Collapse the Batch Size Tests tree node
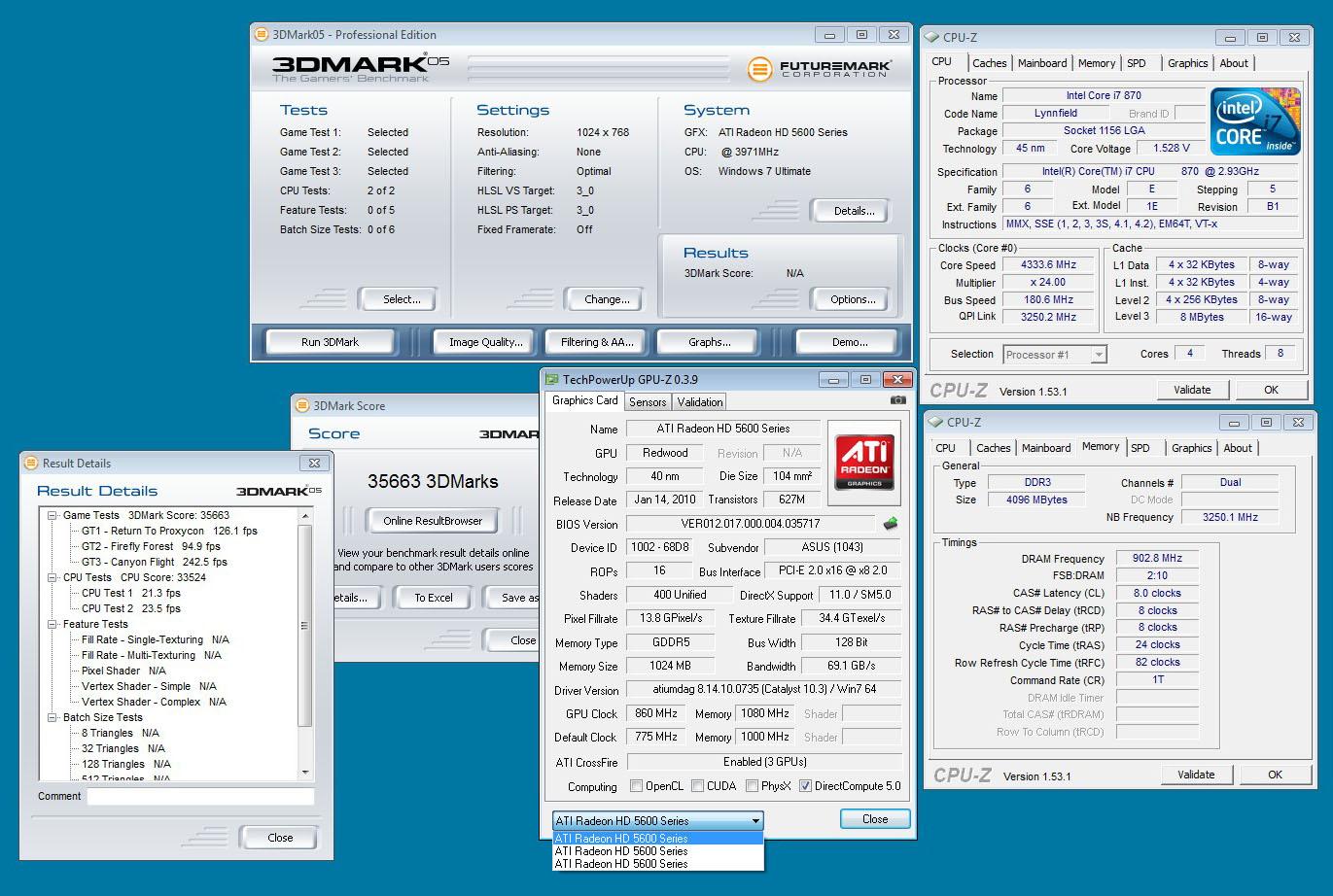This screenshot has height=896, width=1333. [53, 718]
